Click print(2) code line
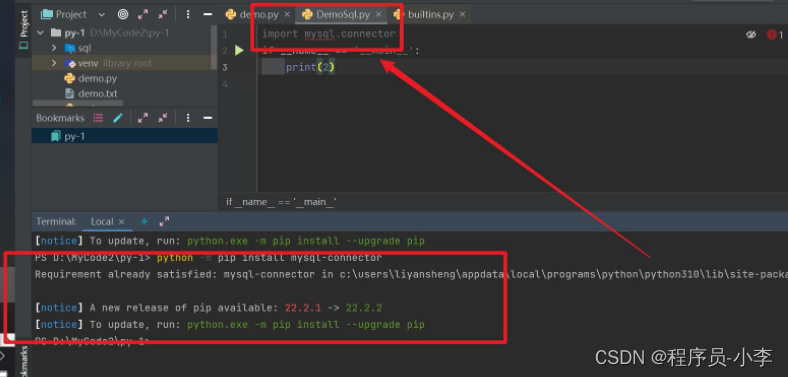This screenshot has width=788, height=377. point(310,67)
